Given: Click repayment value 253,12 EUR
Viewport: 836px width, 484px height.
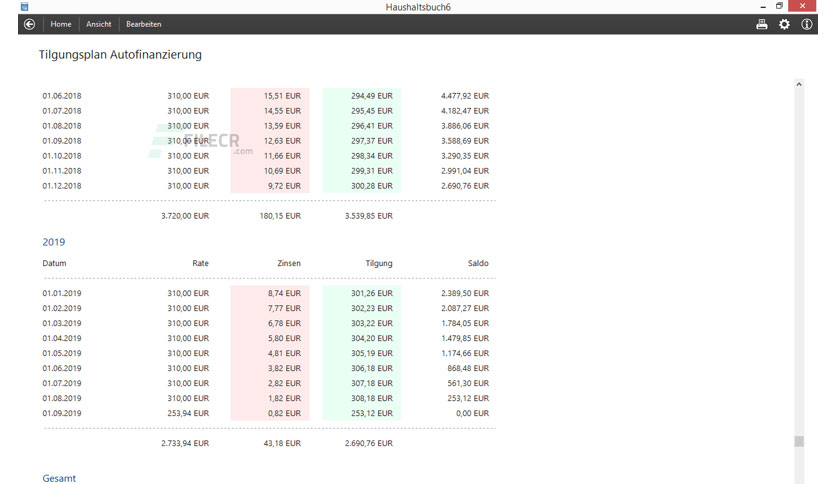Looking at the screenshot, I should (372, 413).
